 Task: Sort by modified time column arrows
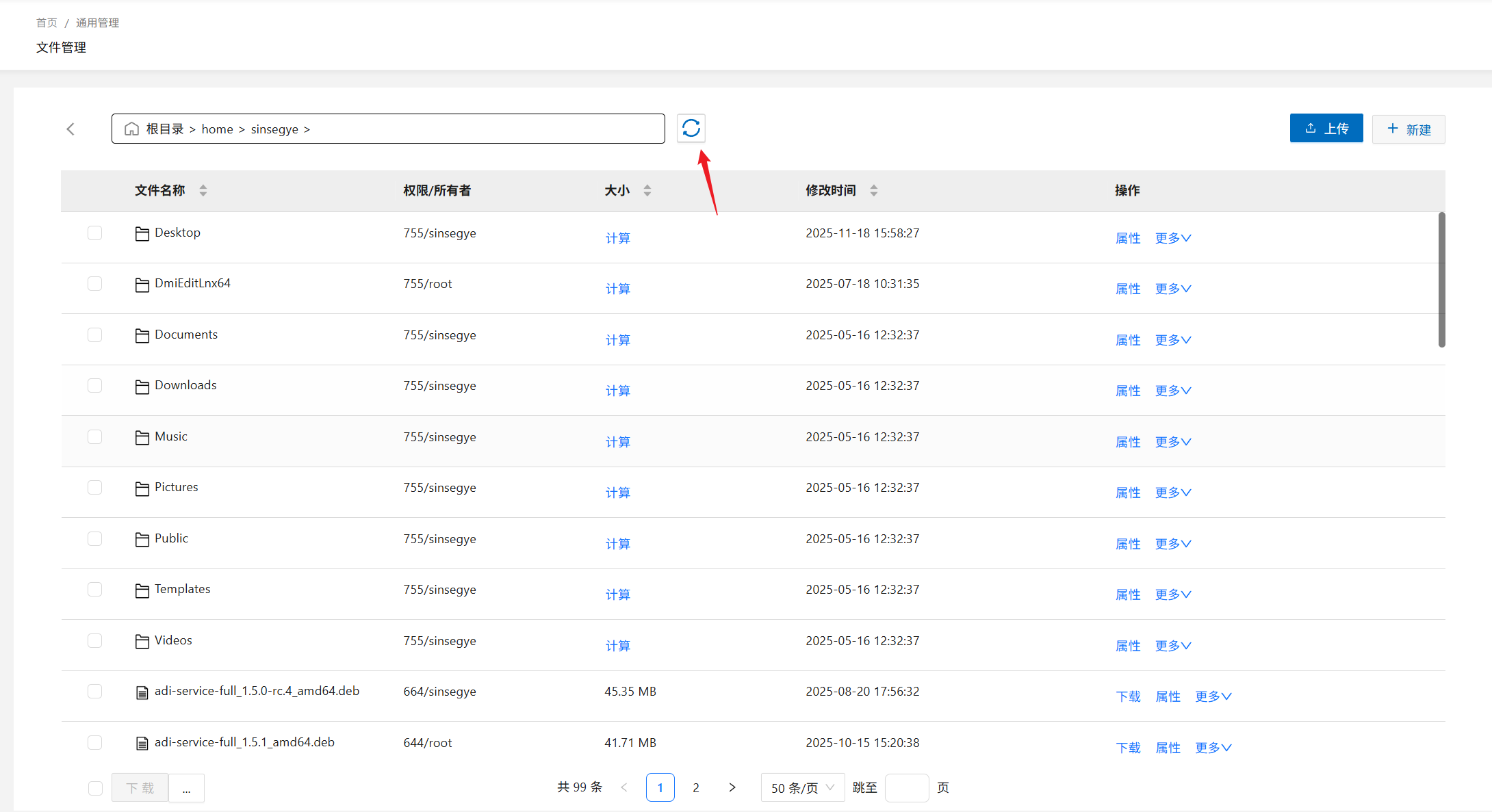[x=873, y=191]
